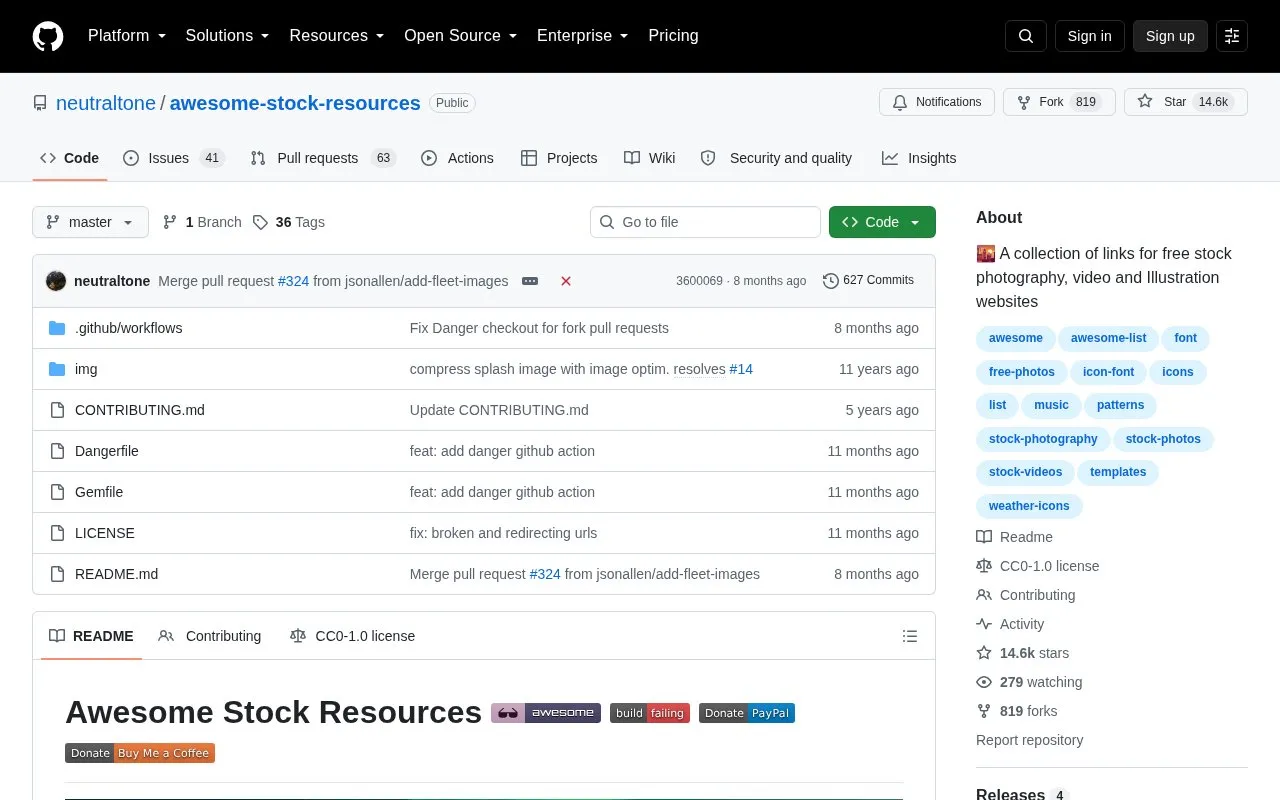
Task: Open Notifications for this repo
Action: point(937,102)
